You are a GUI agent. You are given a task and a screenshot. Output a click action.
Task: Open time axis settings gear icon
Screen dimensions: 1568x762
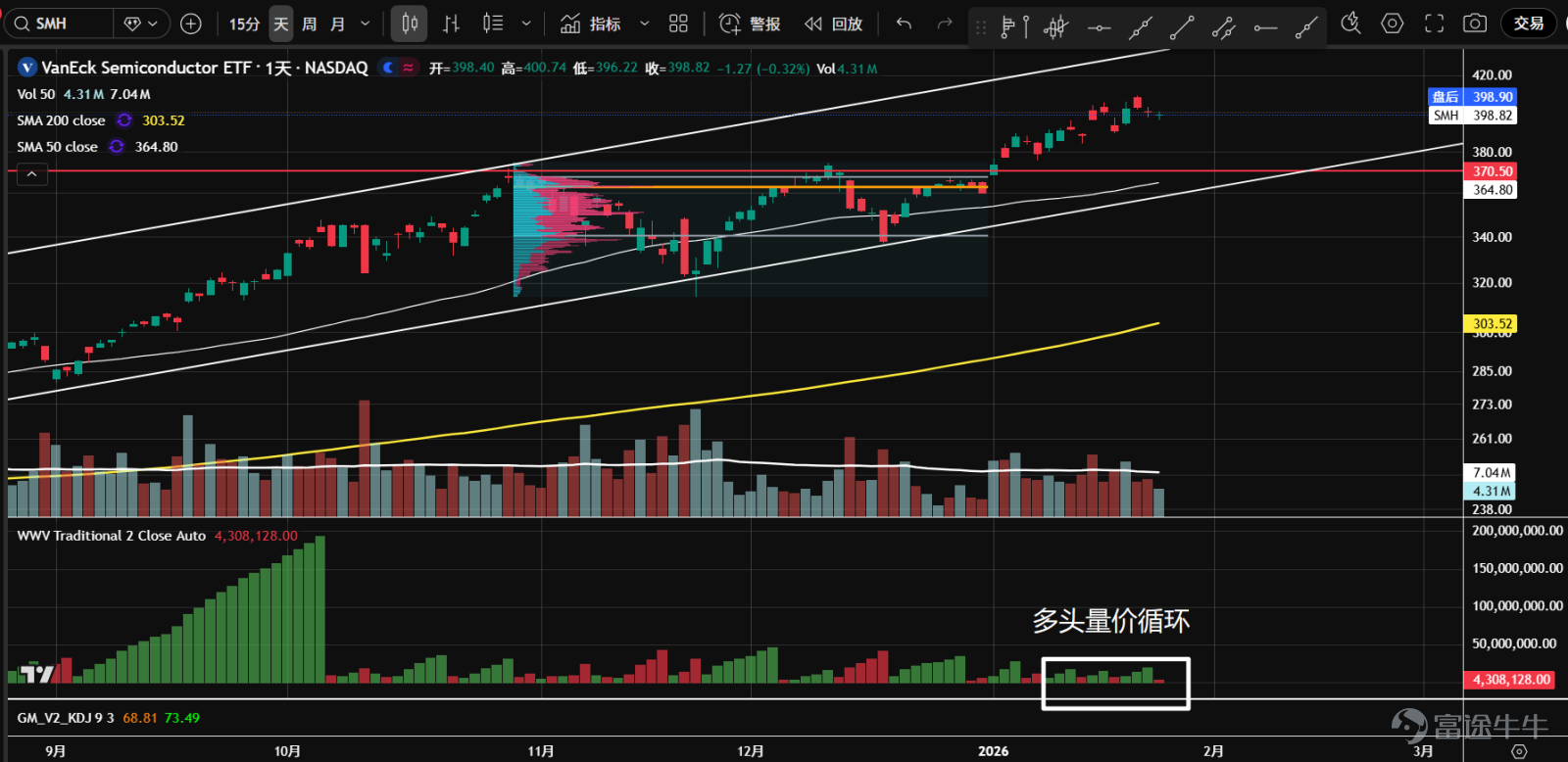[1519, 751]
